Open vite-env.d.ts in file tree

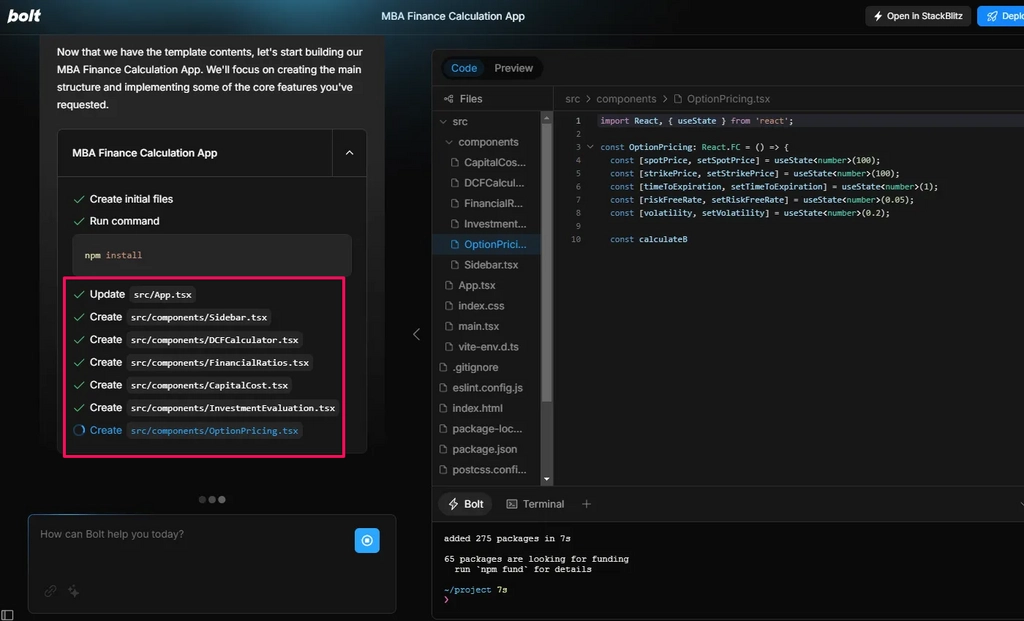487,347
